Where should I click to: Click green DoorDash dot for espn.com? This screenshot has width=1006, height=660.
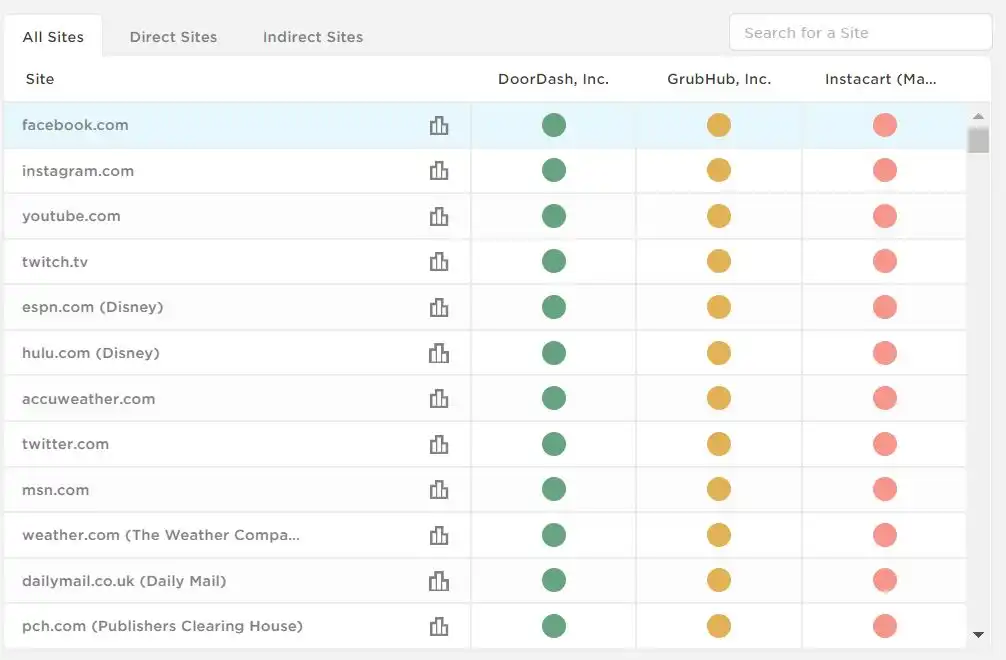coord(554,307)
